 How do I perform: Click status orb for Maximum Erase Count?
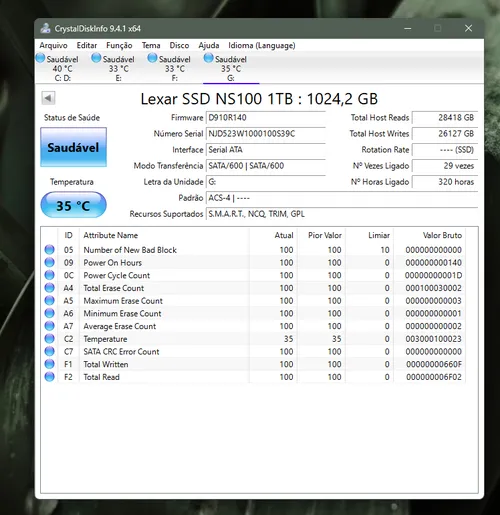coord(49,300)
